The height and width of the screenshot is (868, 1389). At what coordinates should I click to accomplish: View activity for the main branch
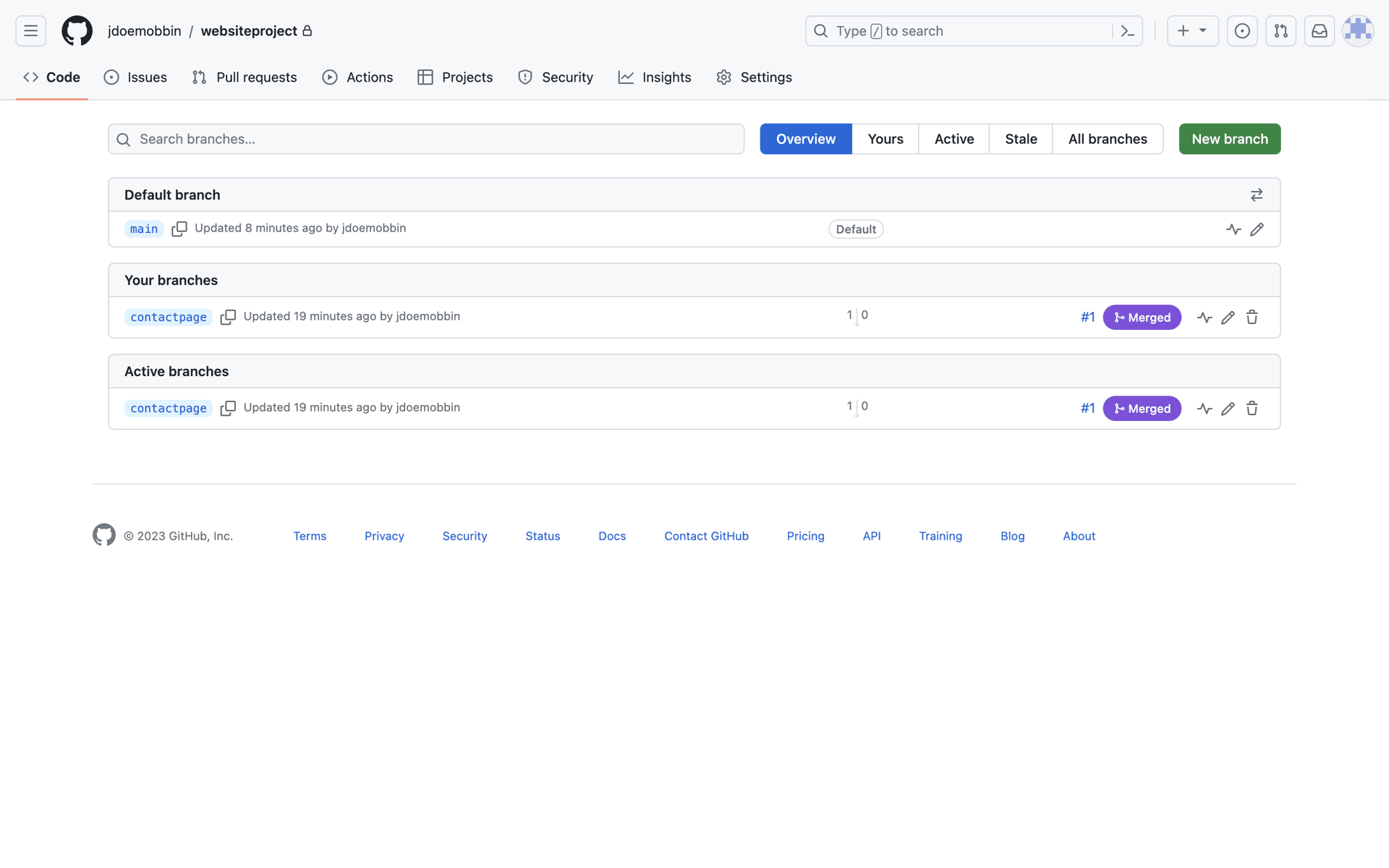click(x=1233, y=229)
